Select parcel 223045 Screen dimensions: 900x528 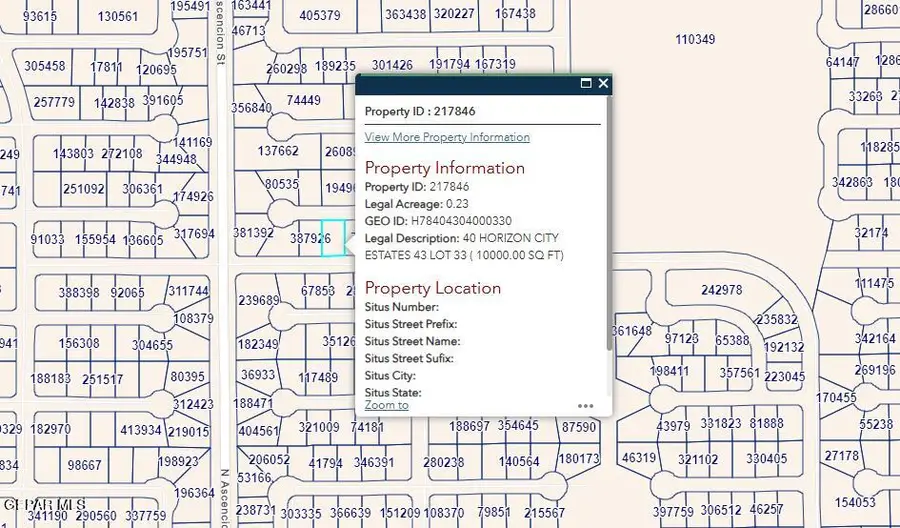pos(785,376)
